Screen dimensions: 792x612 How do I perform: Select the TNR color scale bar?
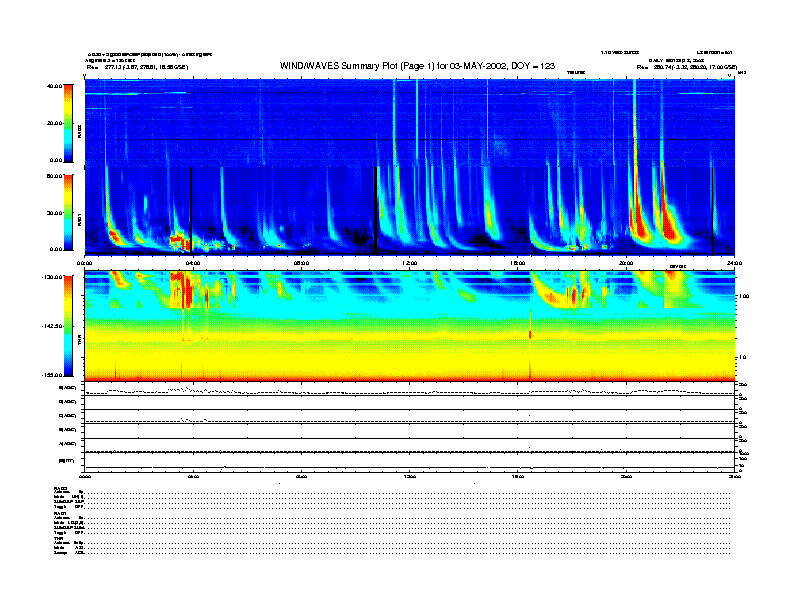pos(68,326)
